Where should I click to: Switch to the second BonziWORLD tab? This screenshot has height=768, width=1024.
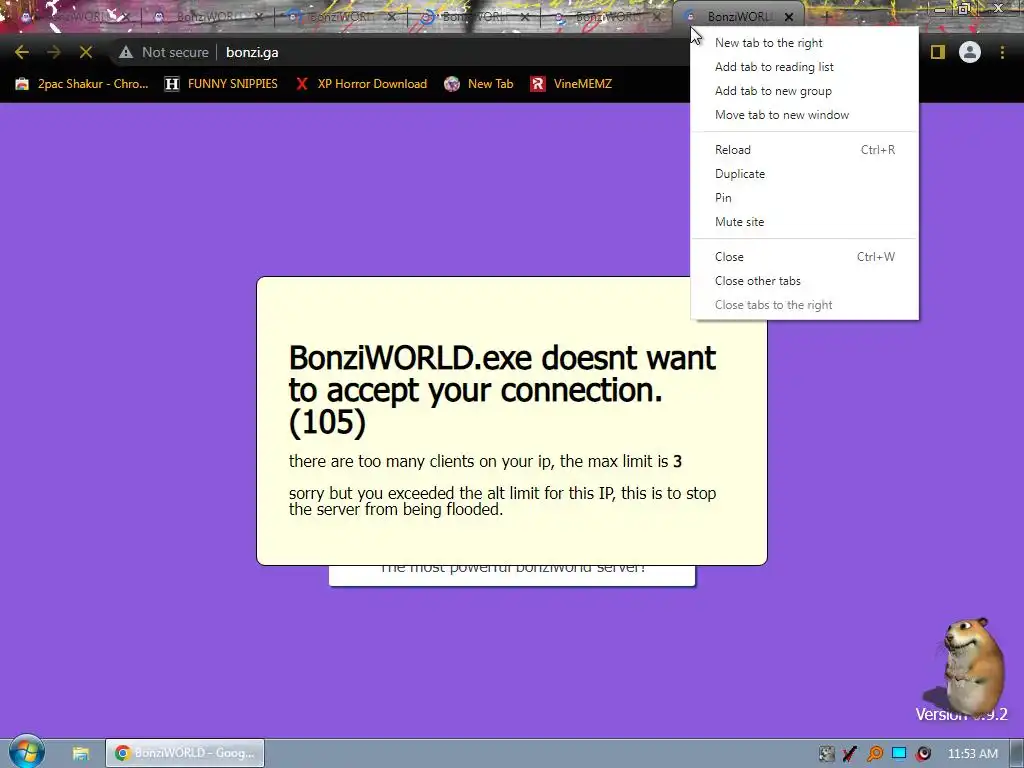point(208,17)
